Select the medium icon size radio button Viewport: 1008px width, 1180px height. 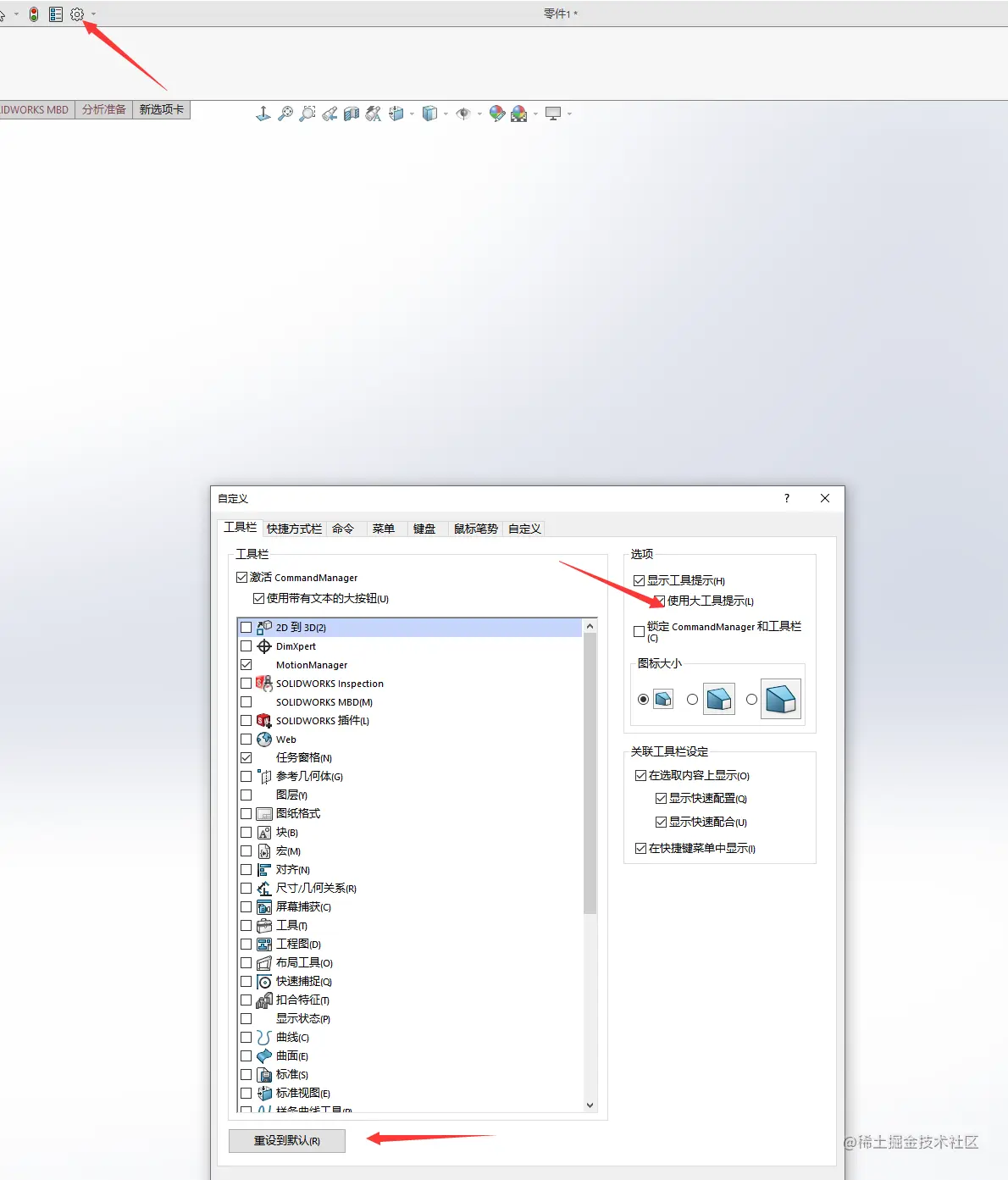pos(693,700)
